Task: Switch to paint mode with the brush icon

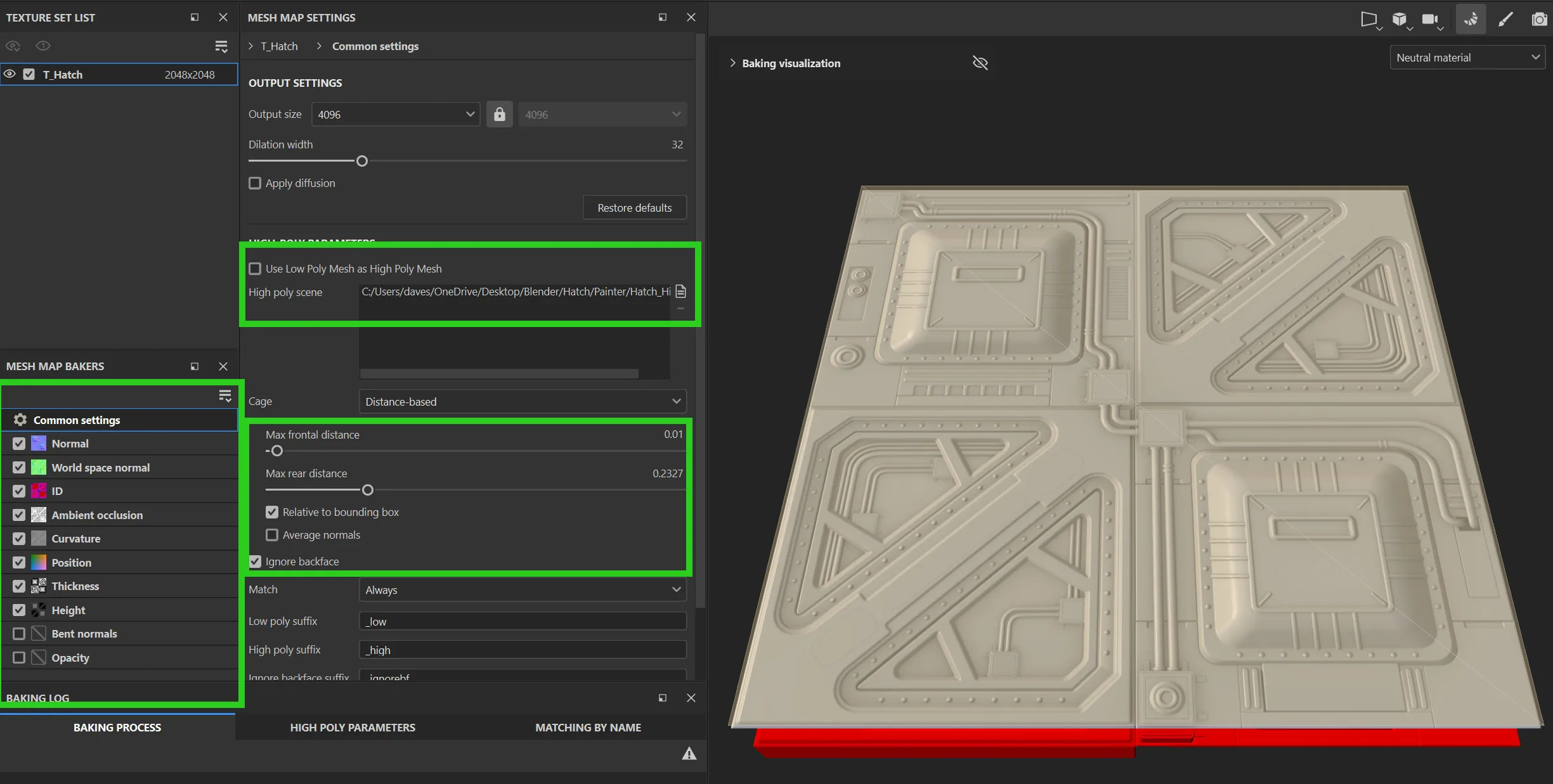Action: pos(1505,19)
